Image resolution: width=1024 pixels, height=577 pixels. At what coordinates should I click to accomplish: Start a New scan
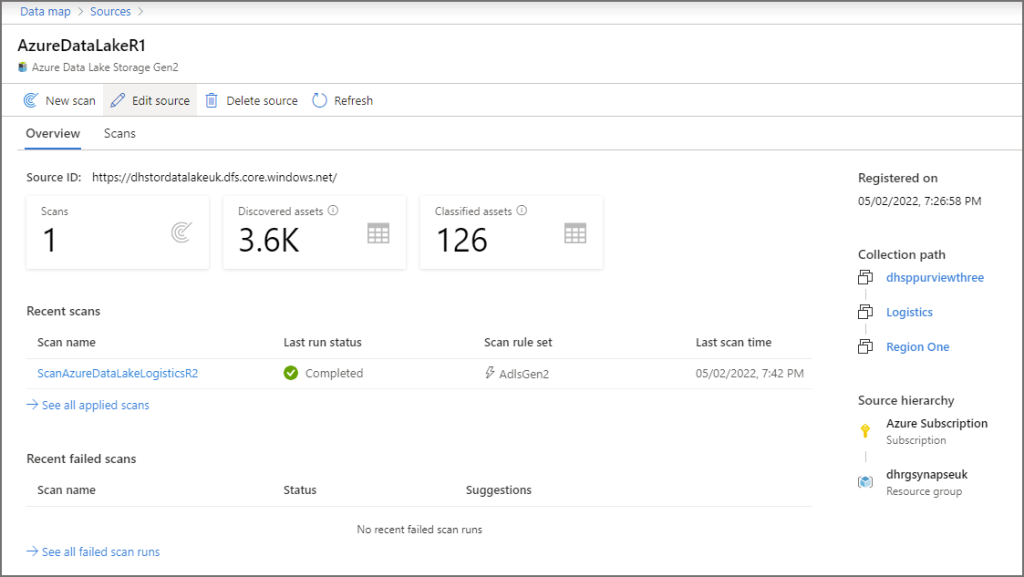(x=59, y=101)
